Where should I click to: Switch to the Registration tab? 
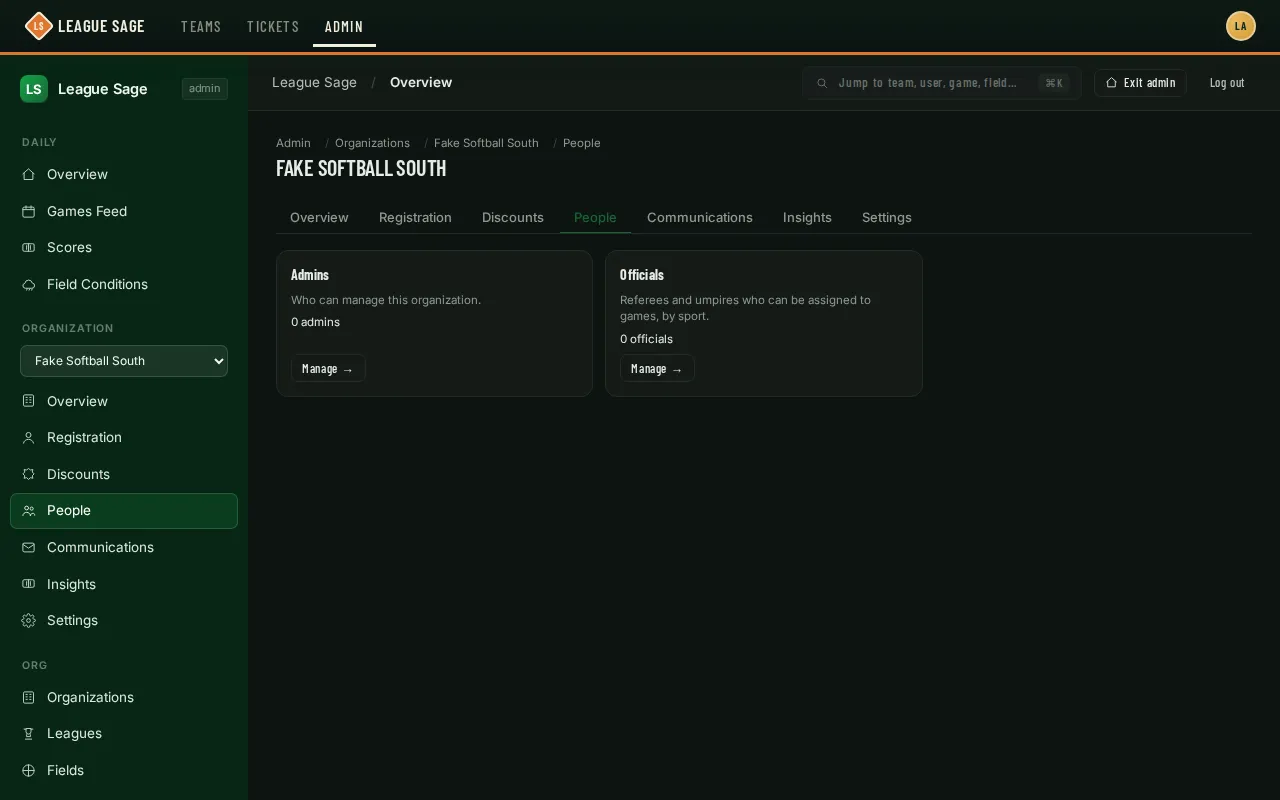point(415,218)
